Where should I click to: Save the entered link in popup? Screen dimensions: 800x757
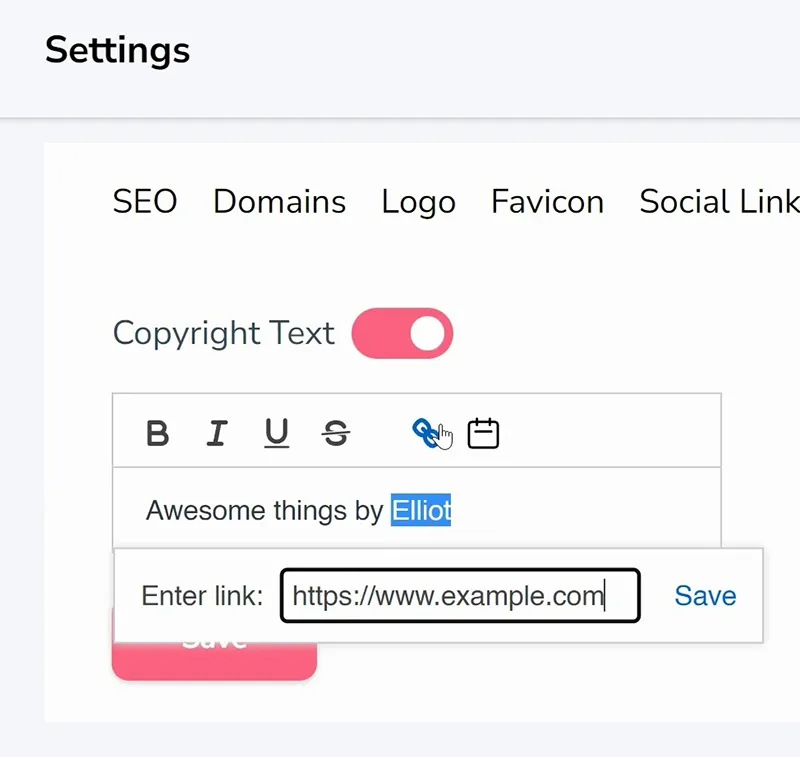point(705,595)
